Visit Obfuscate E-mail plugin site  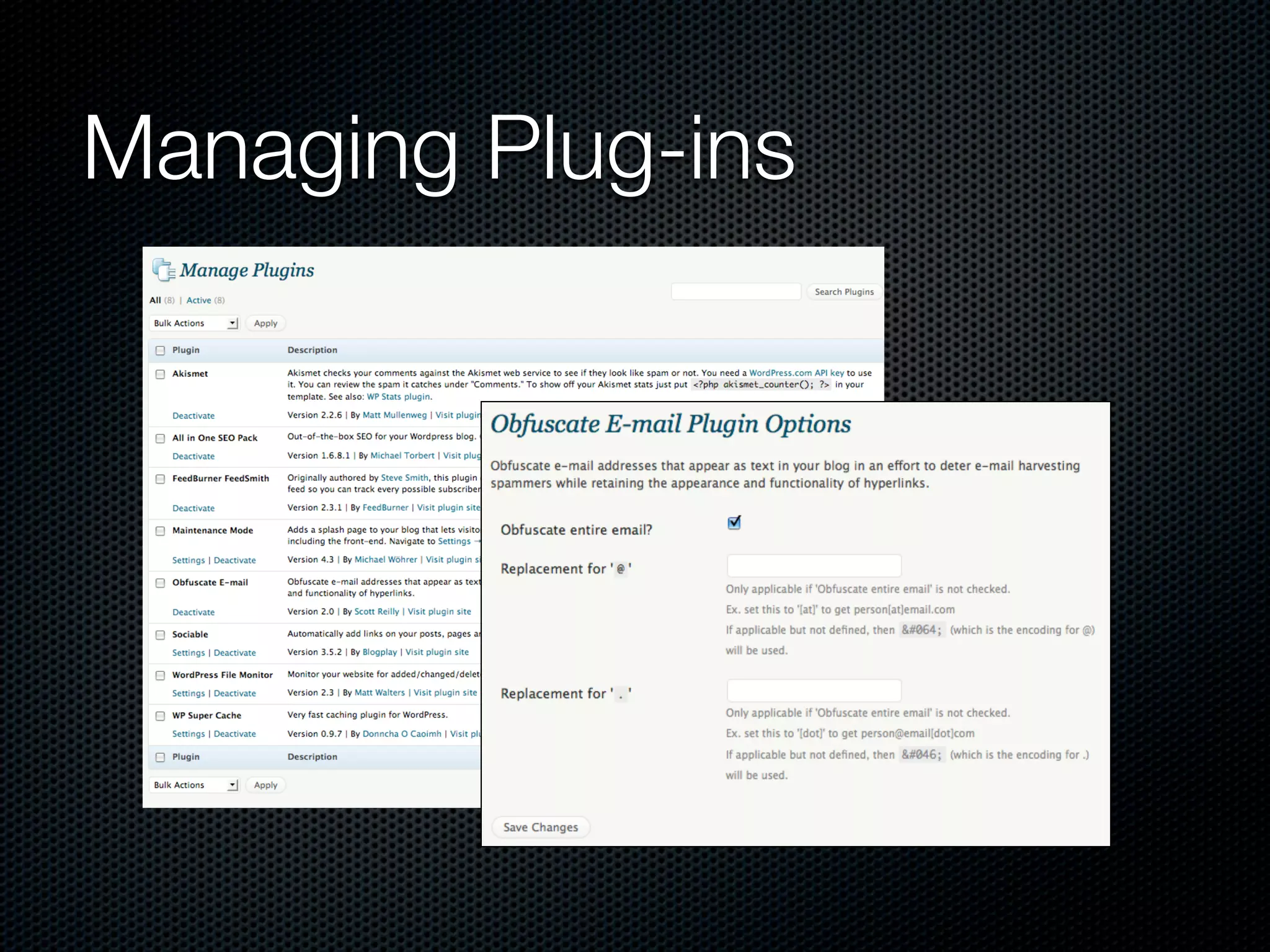click(x=439, y=612)
